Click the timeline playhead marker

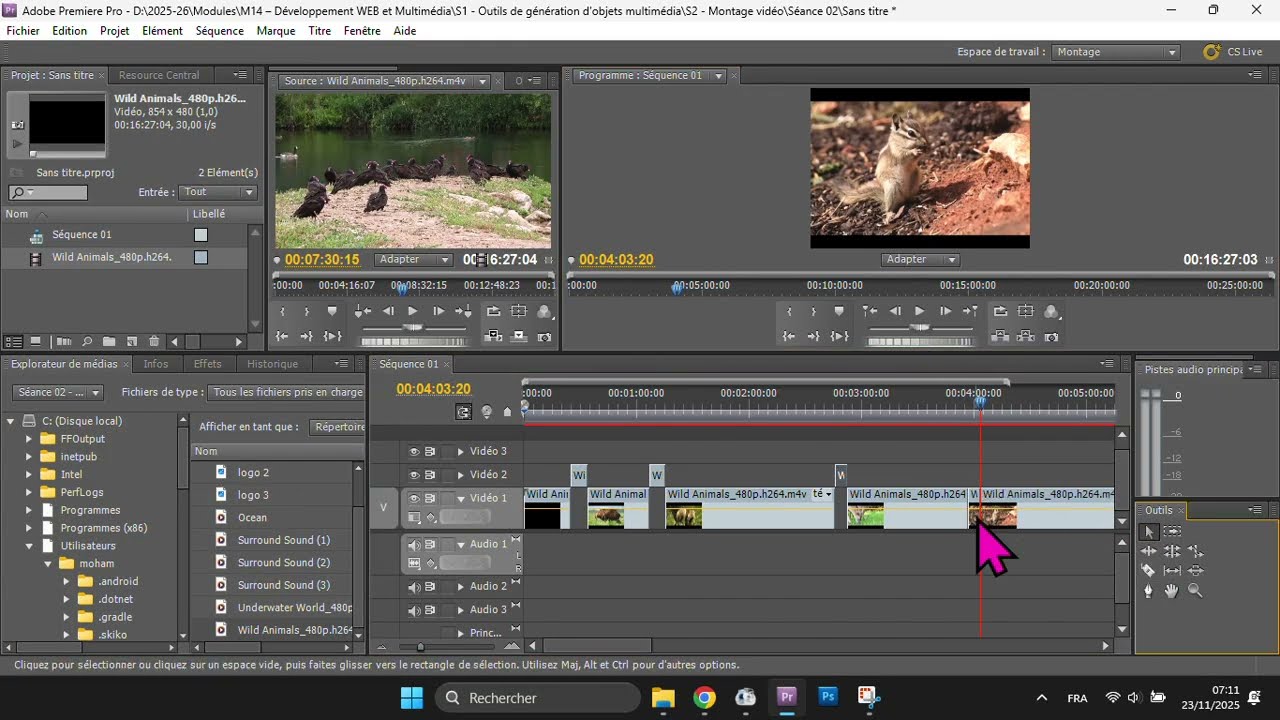pyautogui.click(x=981, y=402)
